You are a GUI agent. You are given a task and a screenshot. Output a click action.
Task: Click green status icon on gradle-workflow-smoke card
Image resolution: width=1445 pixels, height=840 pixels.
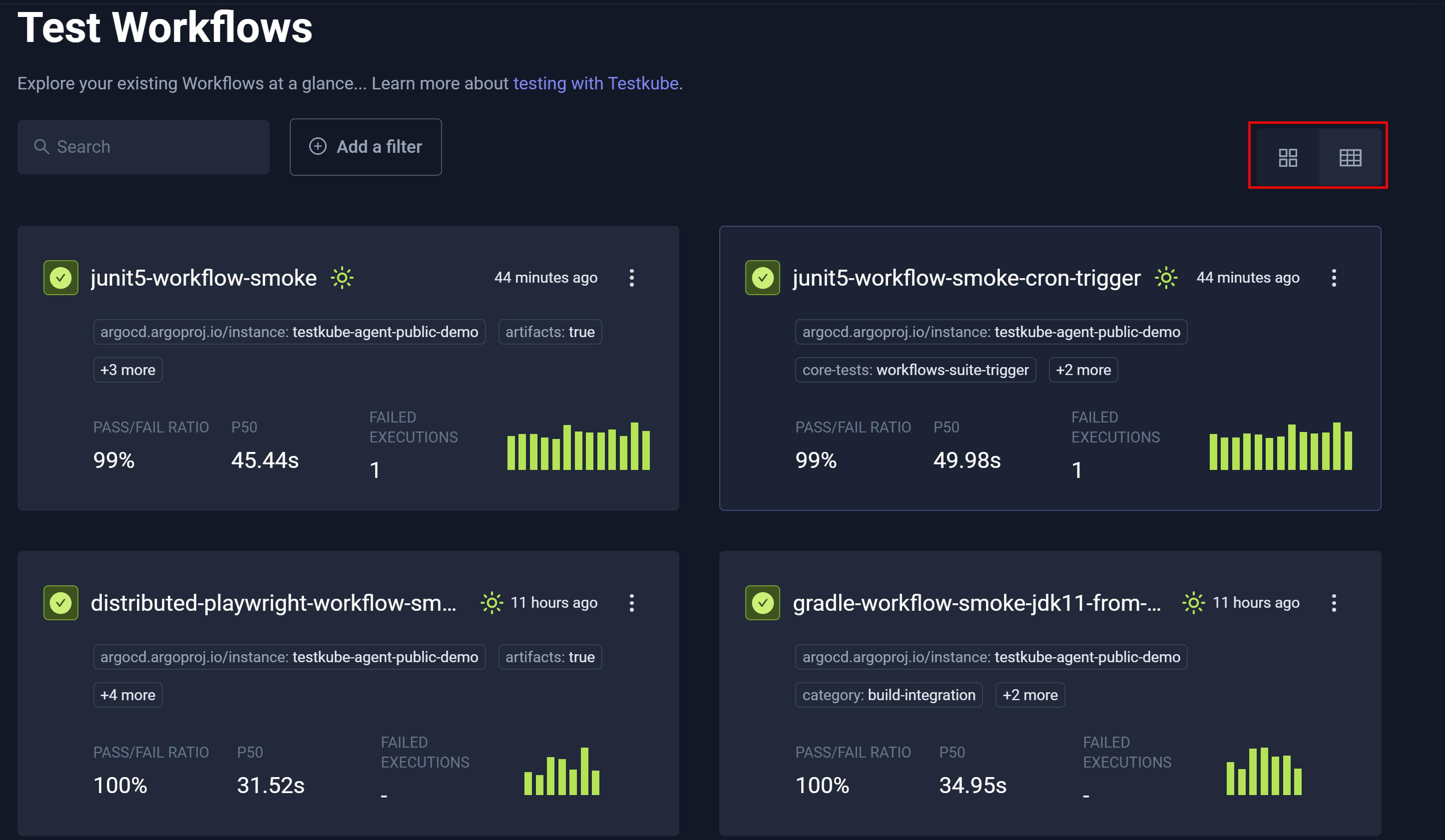pos(762,603)
